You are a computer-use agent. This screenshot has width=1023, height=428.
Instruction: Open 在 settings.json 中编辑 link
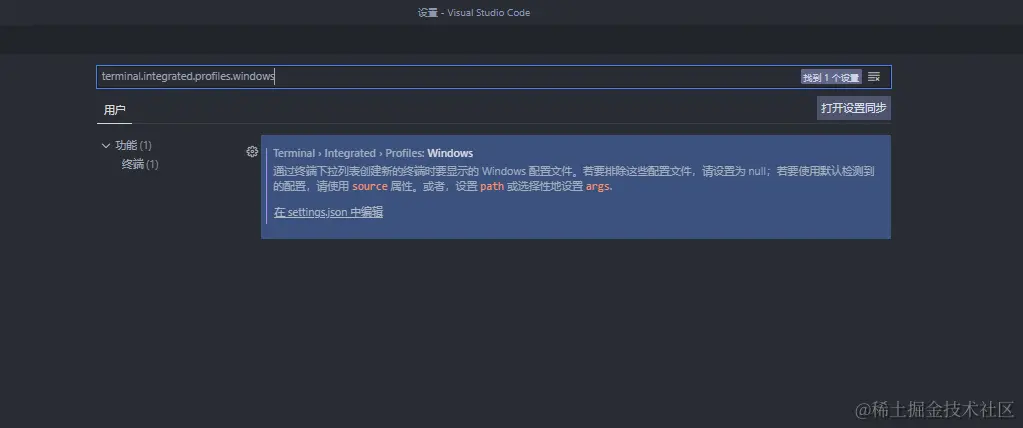click(x=328, y=212)
